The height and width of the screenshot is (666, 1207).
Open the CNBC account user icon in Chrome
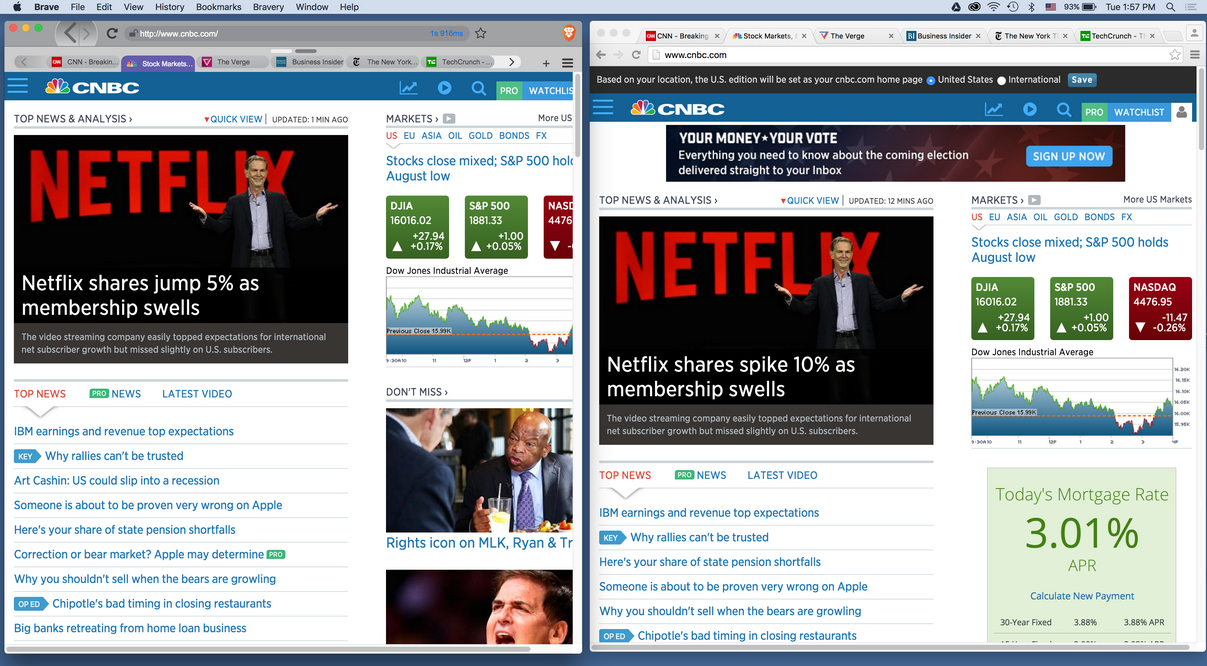tap(1182, 111)
